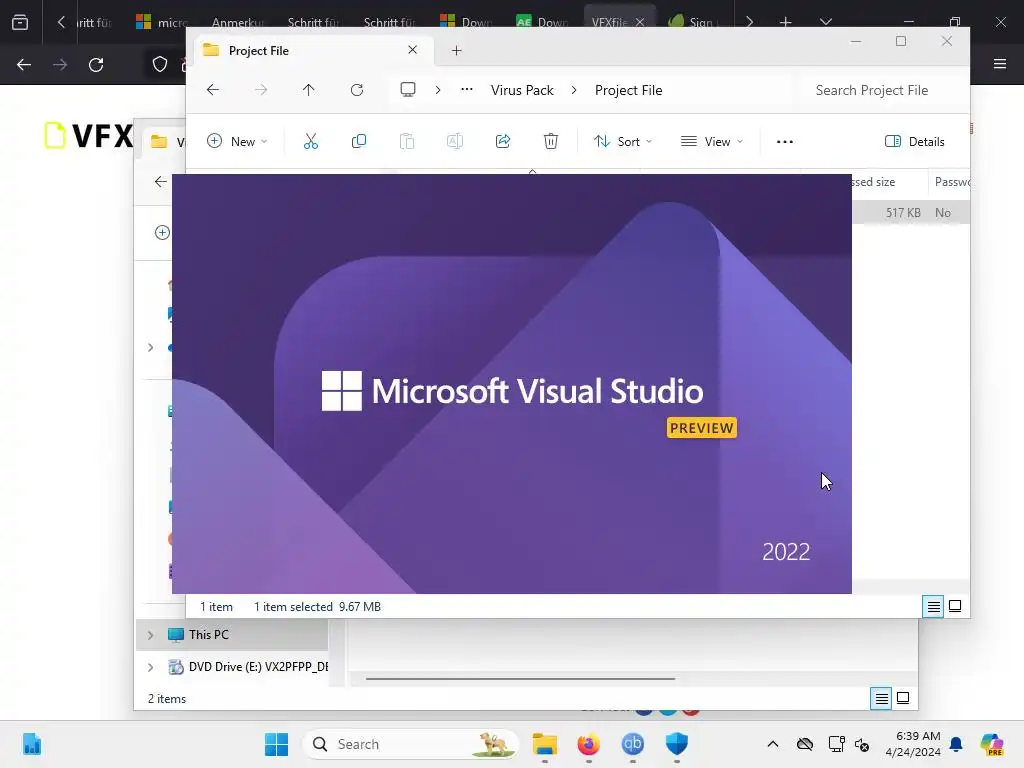
Task: Click the Paste clipboard icon in Project File toolbar
Action: (x=407, y=141)
